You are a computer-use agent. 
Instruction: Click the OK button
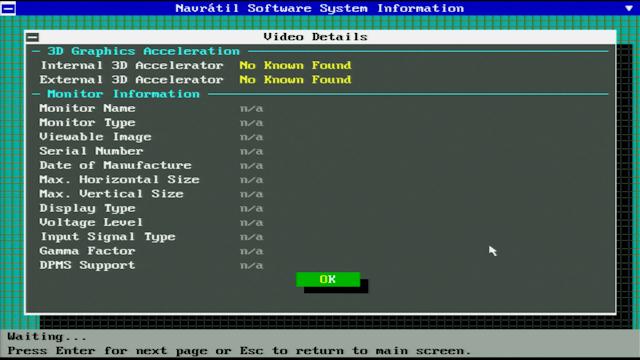tap(328, 280)
